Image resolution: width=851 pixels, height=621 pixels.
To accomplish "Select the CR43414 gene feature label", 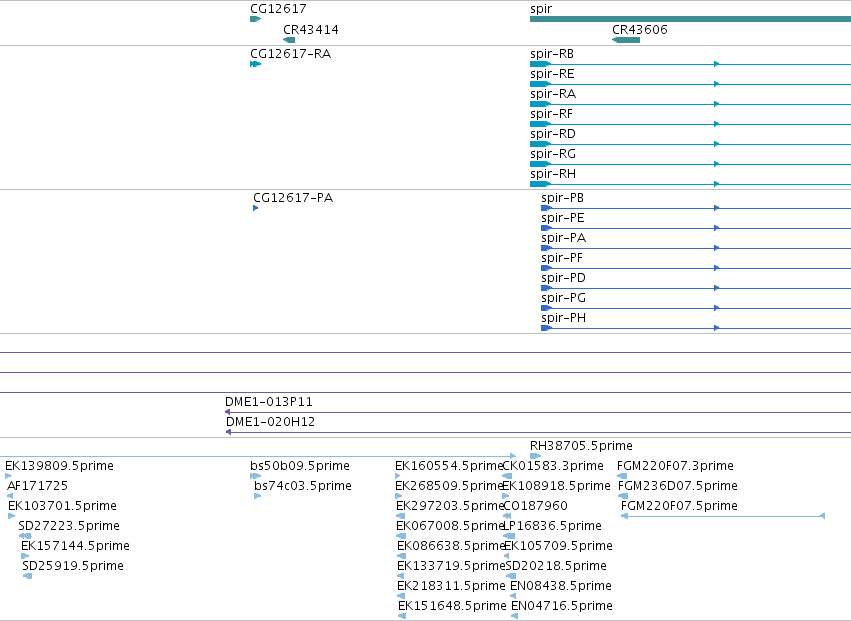I will 310,30.
